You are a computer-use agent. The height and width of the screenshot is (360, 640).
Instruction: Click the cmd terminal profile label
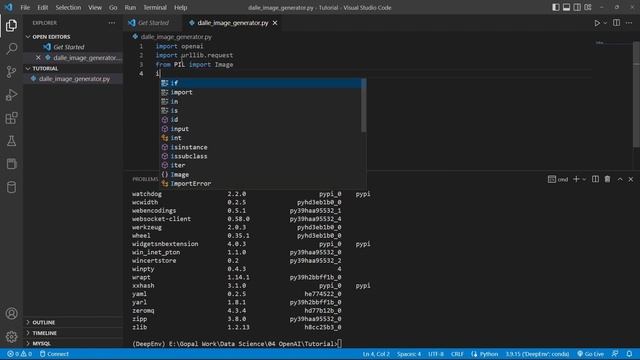tap(558, 179)
